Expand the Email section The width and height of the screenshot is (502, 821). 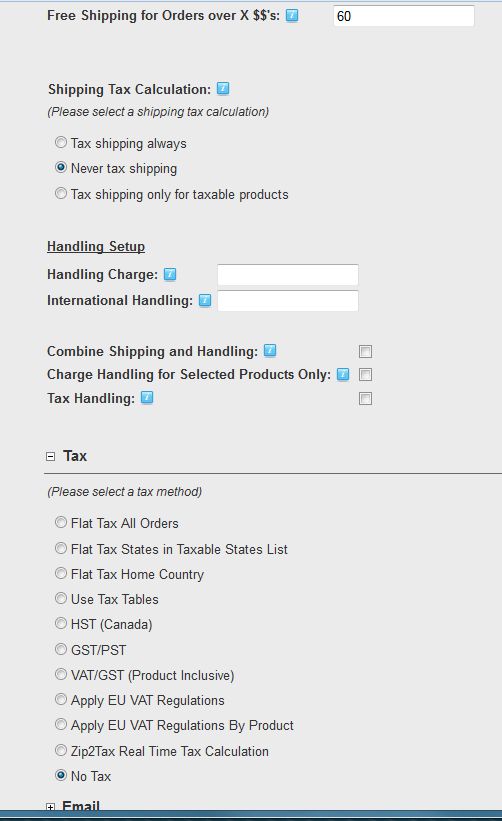50,807
